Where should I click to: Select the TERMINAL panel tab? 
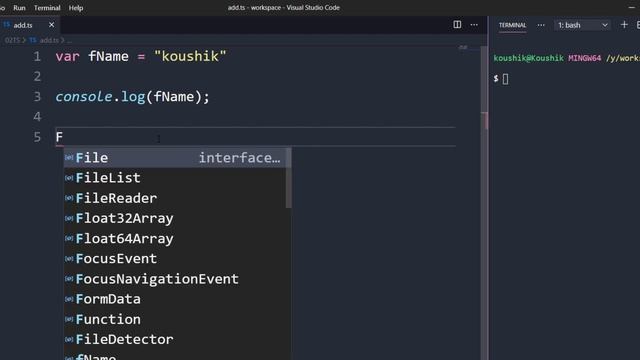pyautogui.click(x=512, y=25)
